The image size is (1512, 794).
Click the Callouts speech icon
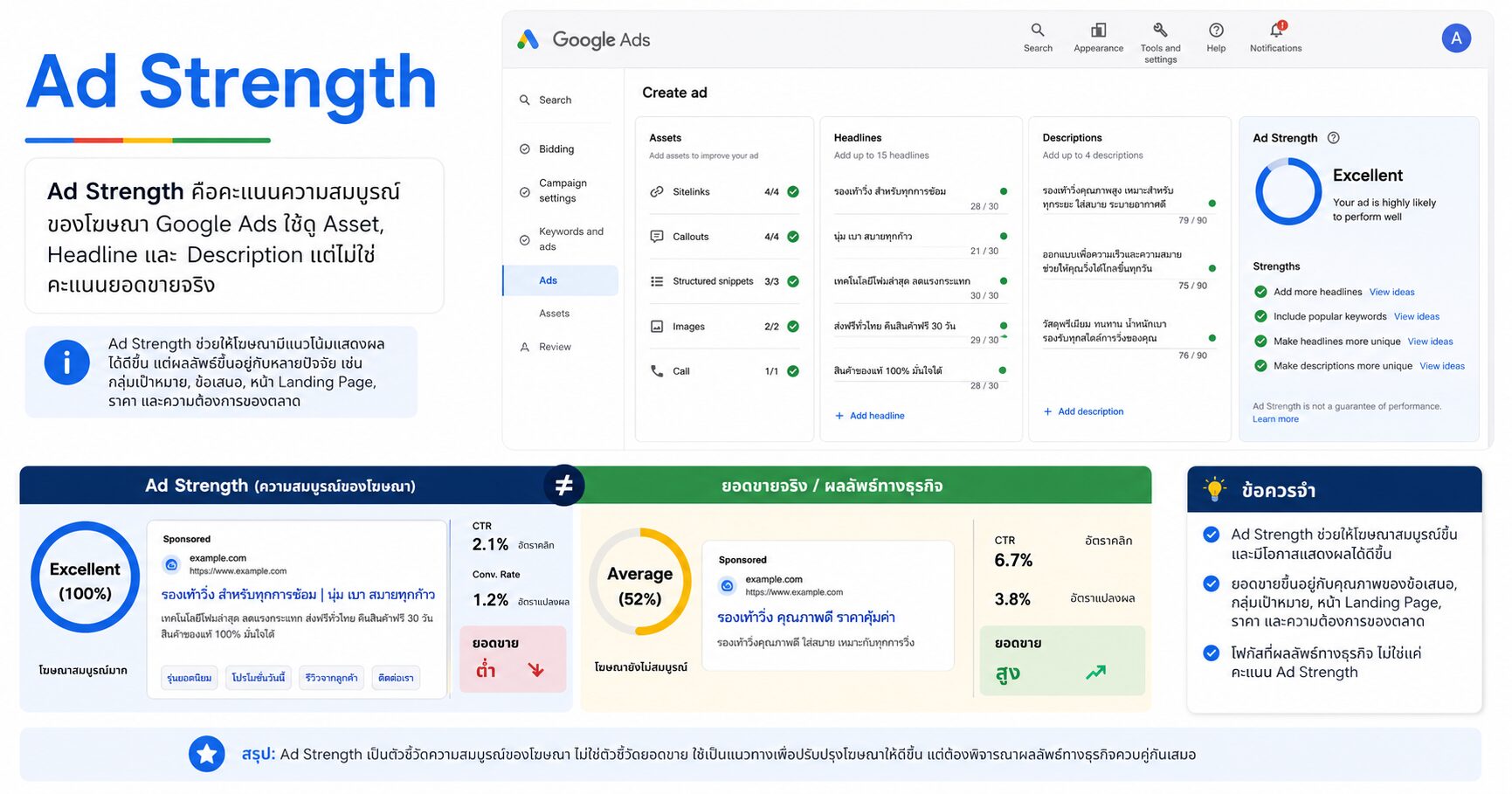click(657, 237)
